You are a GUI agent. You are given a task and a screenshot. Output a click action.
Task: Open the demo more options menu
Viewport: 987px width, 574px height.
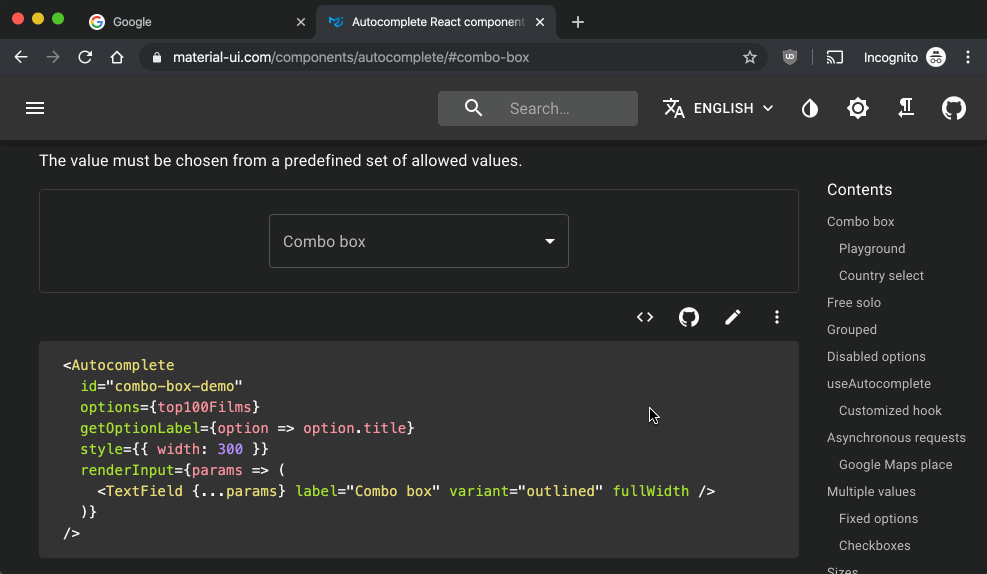[x=777, y=317]
